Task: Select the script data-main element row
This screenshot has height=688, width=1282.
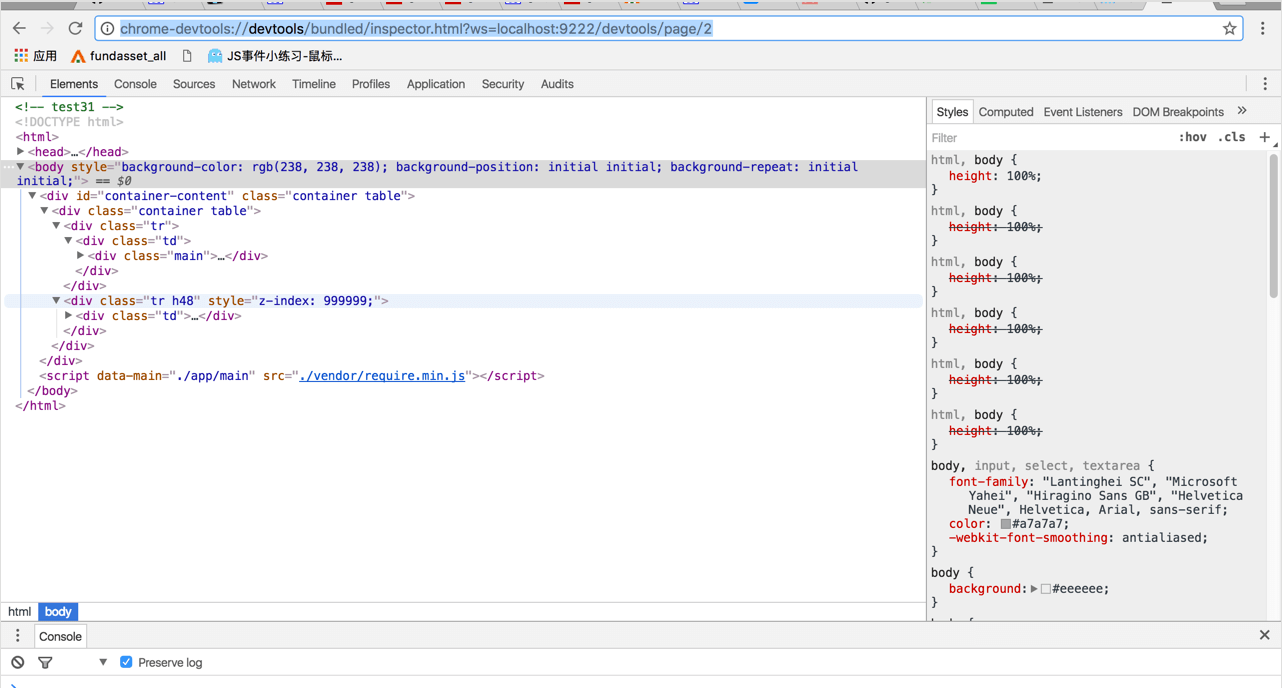Action: pos(292,376)
